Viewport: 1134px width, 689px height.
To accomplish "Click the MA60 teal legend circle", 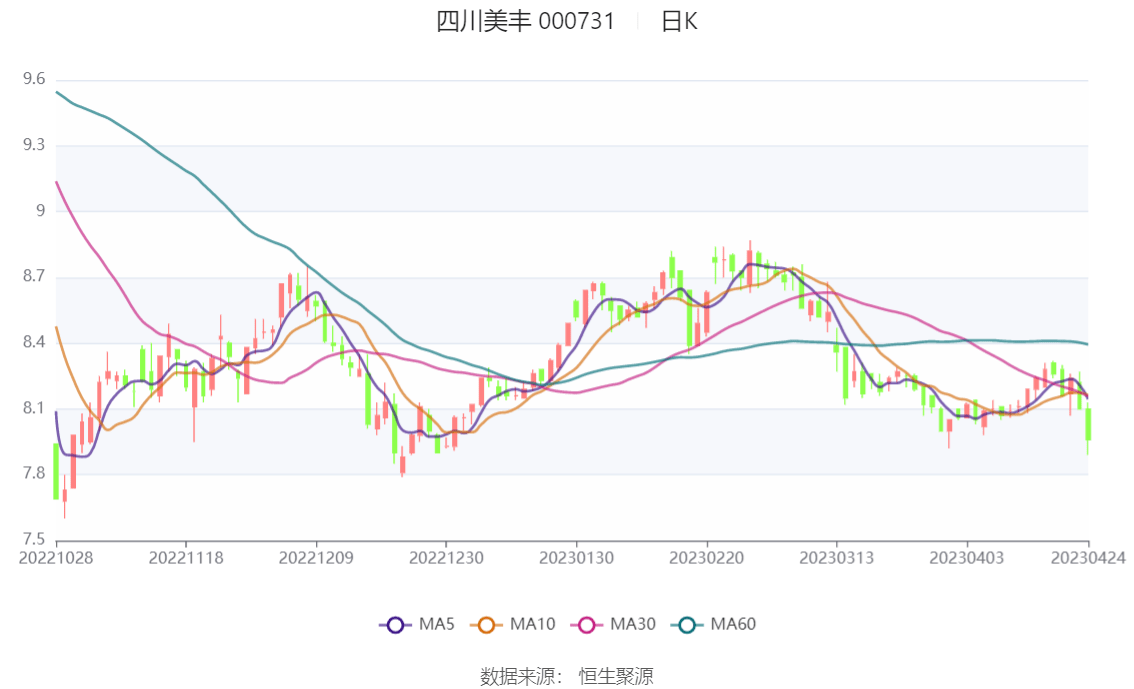I will point(685,623).
